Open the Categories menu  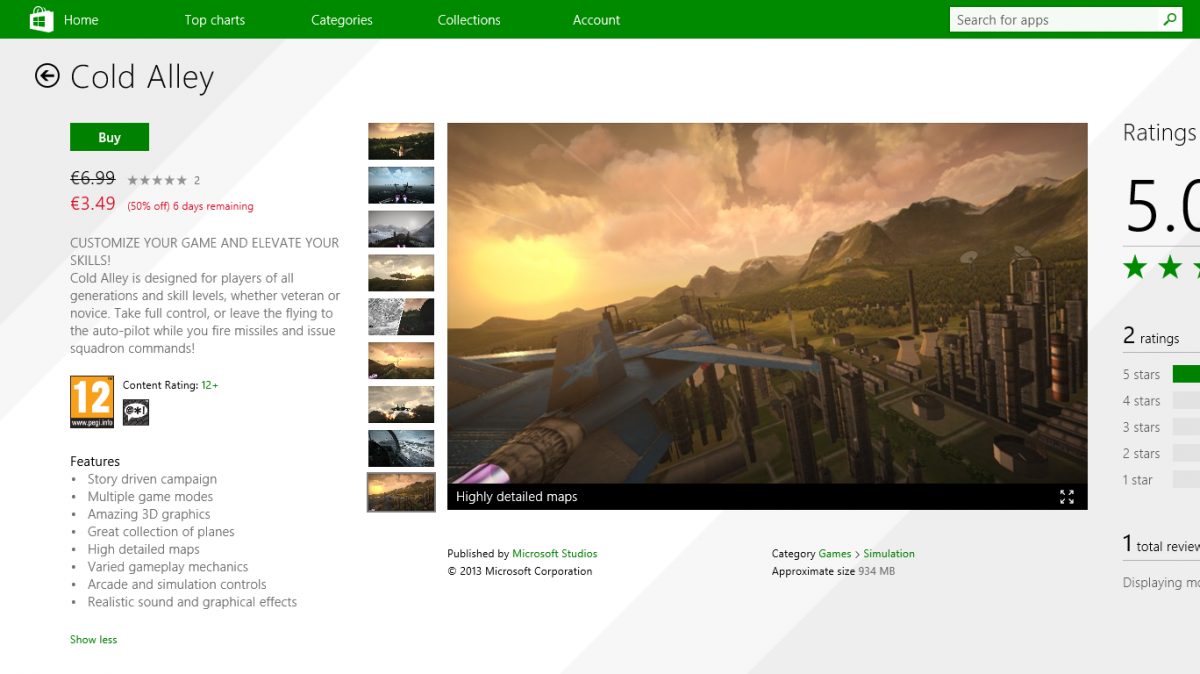tap(342, 20)
